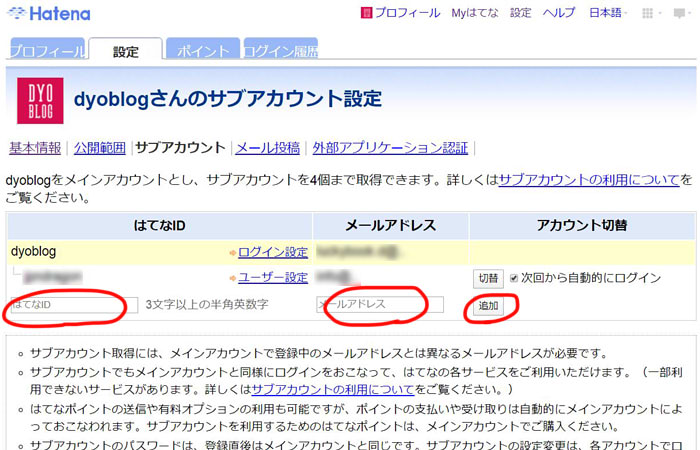Screen dimensions: 700x450
Task: Click the サブアカウント current section label
Action: [x=180, y=148]
